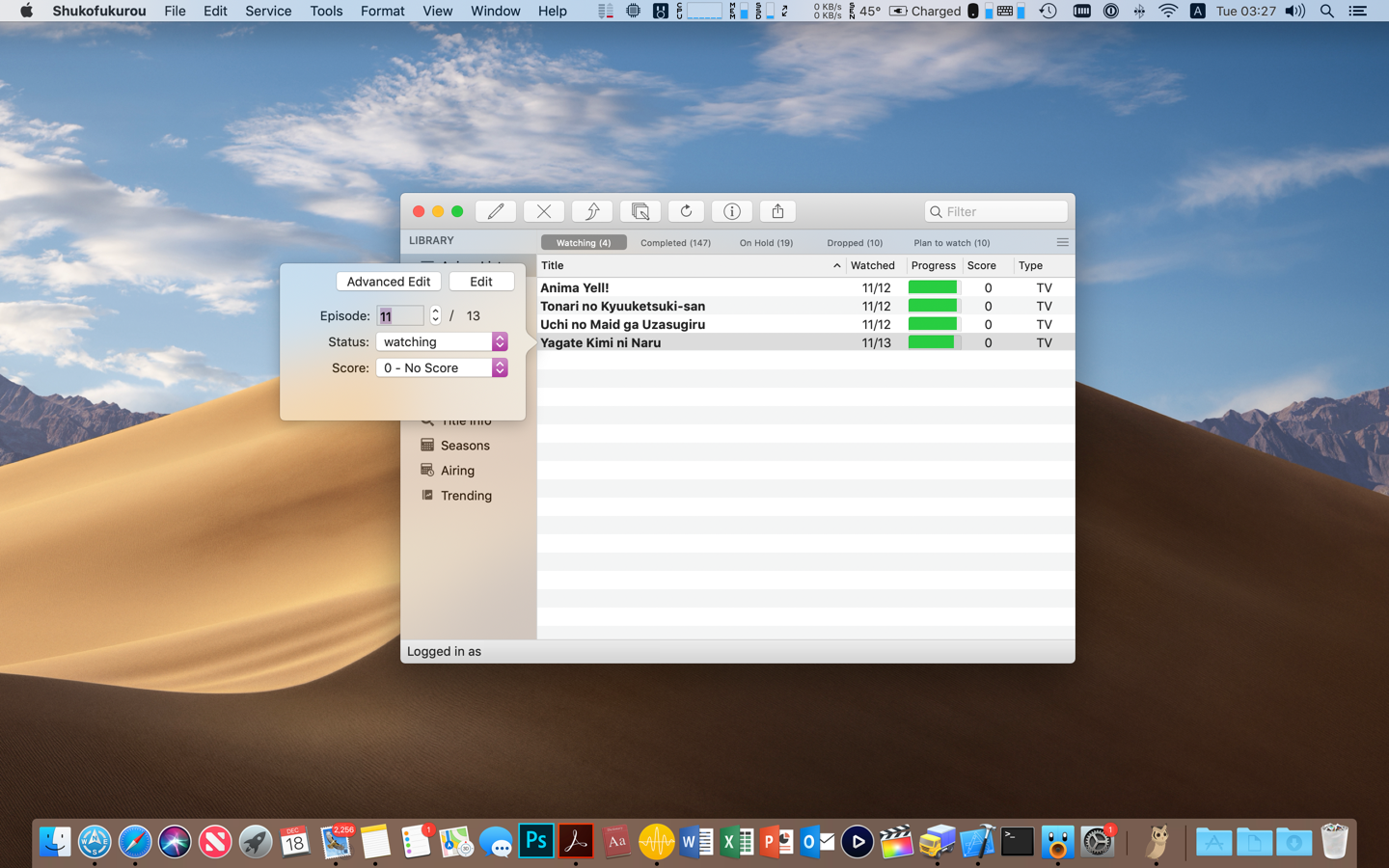The width and height of the screenshot is (1389, 868).
Task: Open the Apple menu
Action: coord(26,11)
